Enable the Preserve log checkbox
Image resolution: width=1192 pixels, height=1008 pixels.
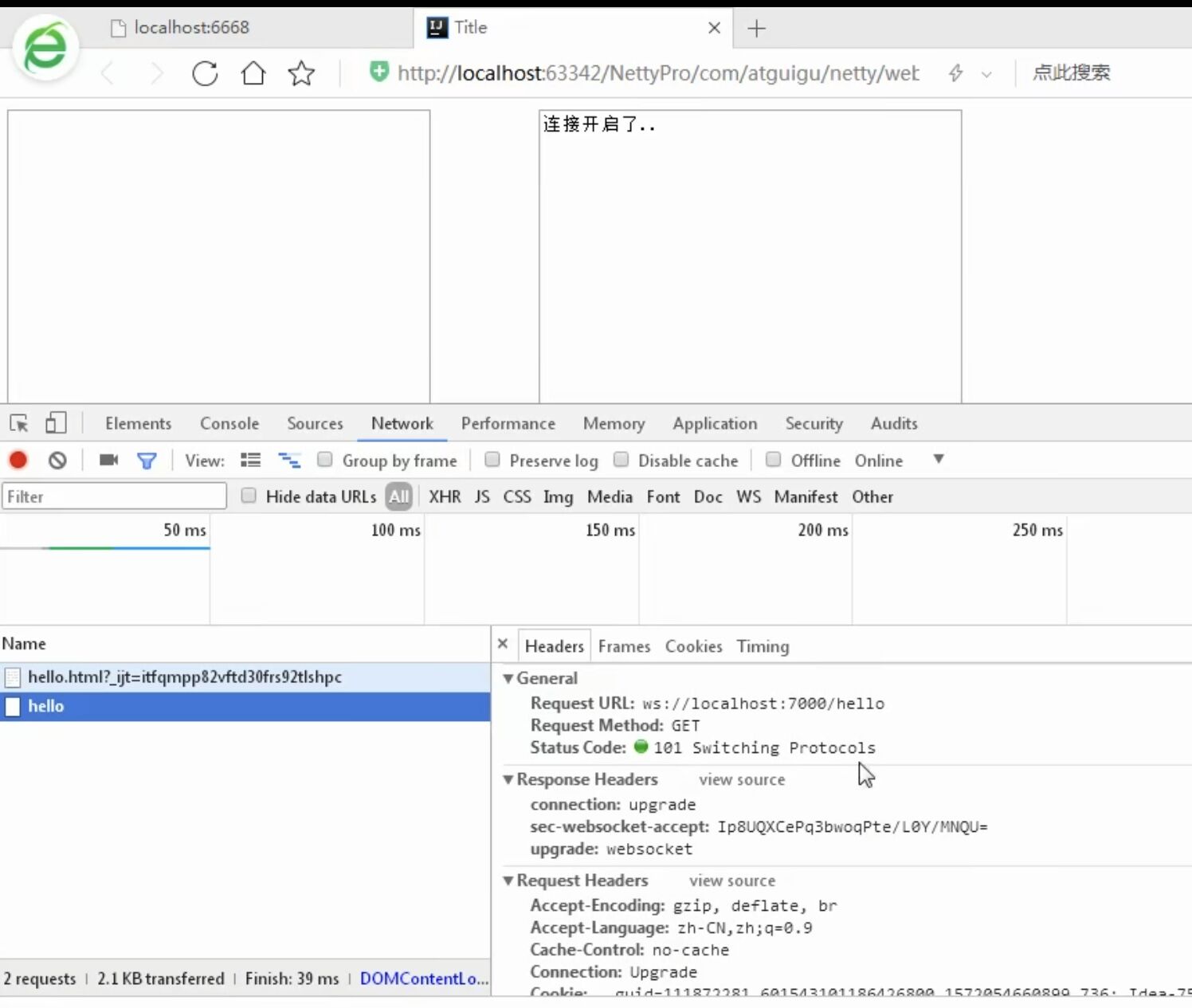click(492, 460)
